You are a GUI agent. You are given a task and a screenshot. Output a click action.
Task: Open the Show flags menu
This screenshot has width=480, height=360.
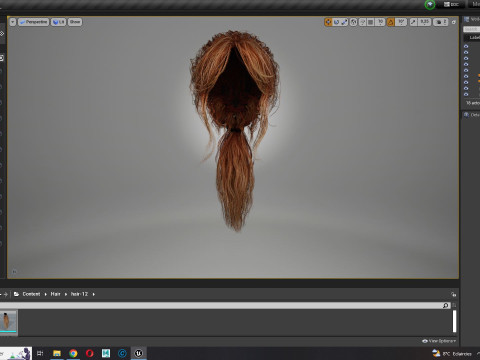pyautogui.click(x=75, y=22)
